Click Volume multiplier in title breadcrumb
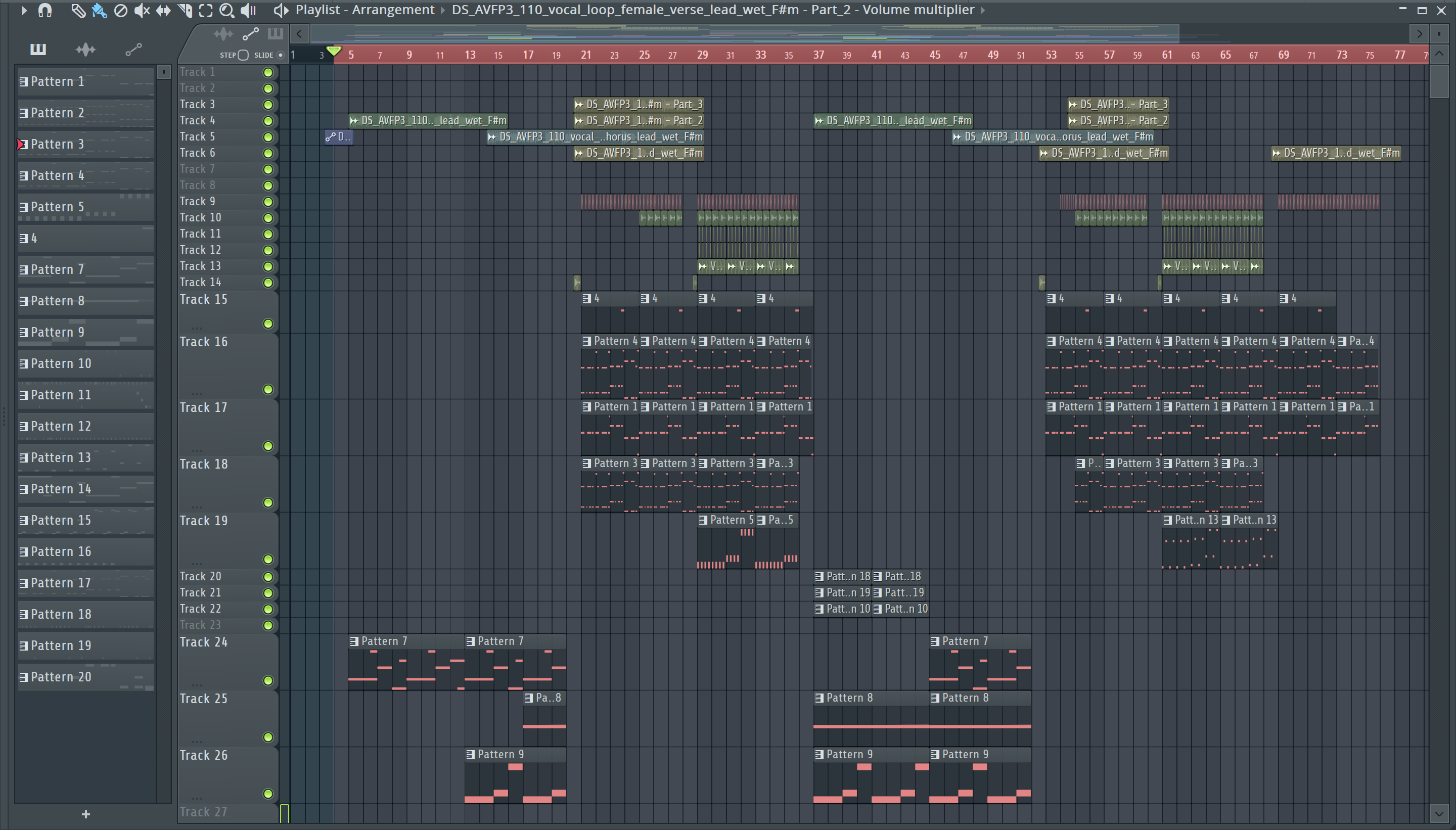The width and height of the screenshot is (1456, 830). pyautogui.click(x=918, y=10)
